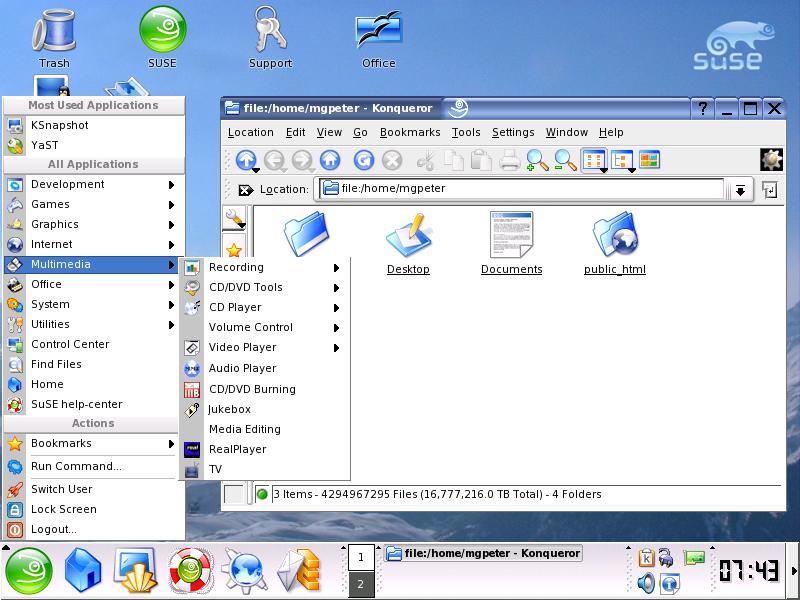Open the public_html folder
This screenshot has height=600, width=800.
pos(615,244)
